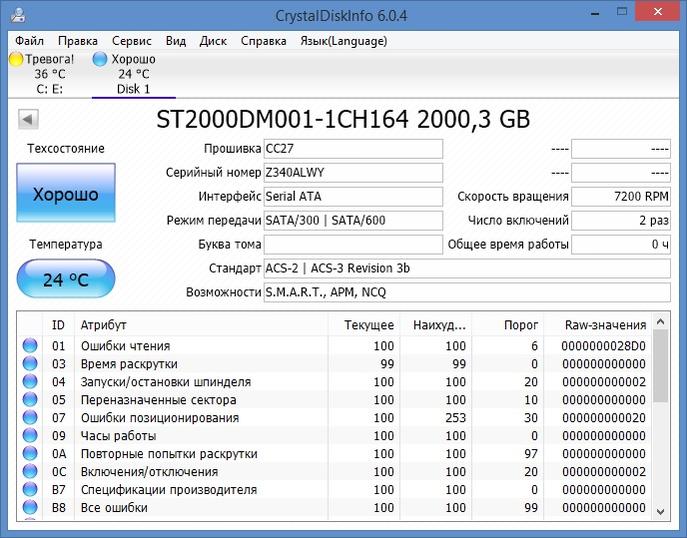The width and height of the screenshot is (687, 538).
Task: Click the yellow Тревога status circle icon
Action: (x=16, y=59)
